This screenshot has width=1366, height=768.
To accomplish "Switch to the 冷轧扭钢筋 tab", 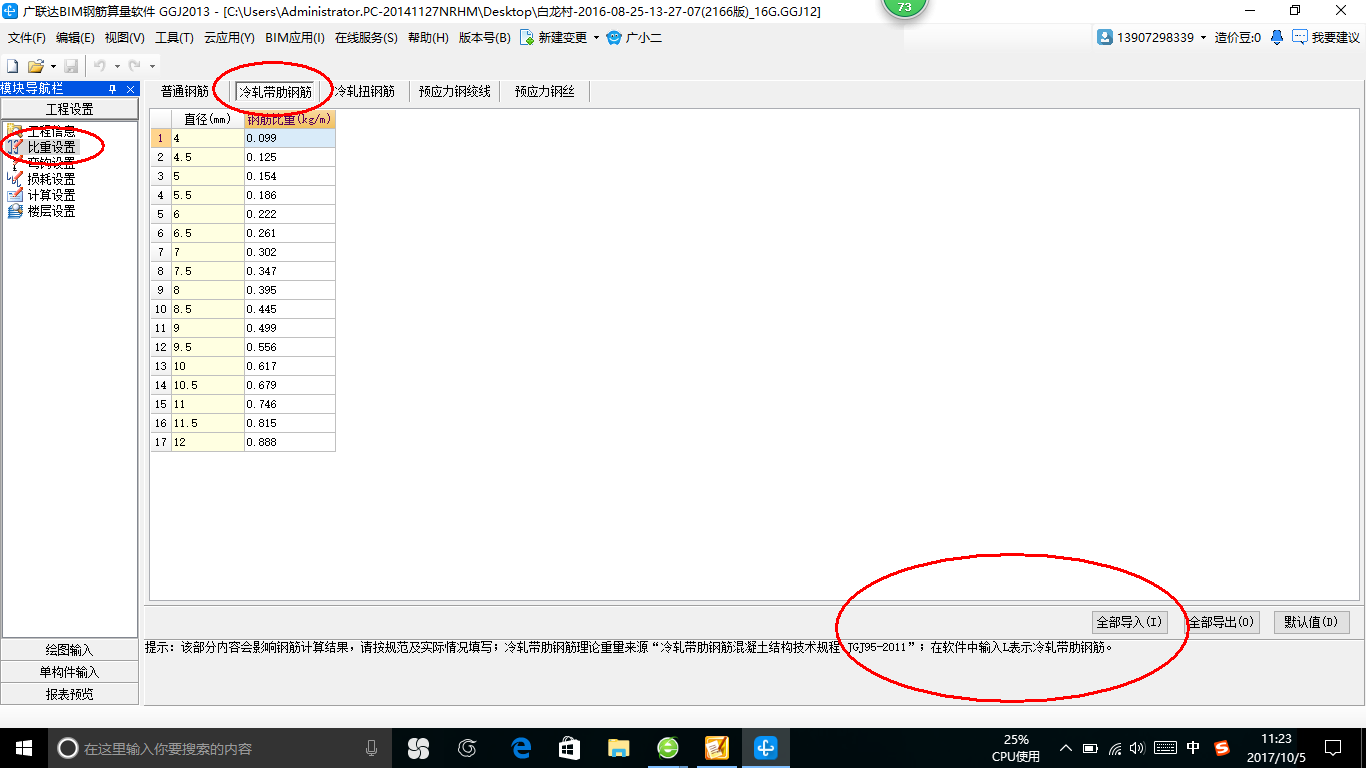I will point(364,91).
